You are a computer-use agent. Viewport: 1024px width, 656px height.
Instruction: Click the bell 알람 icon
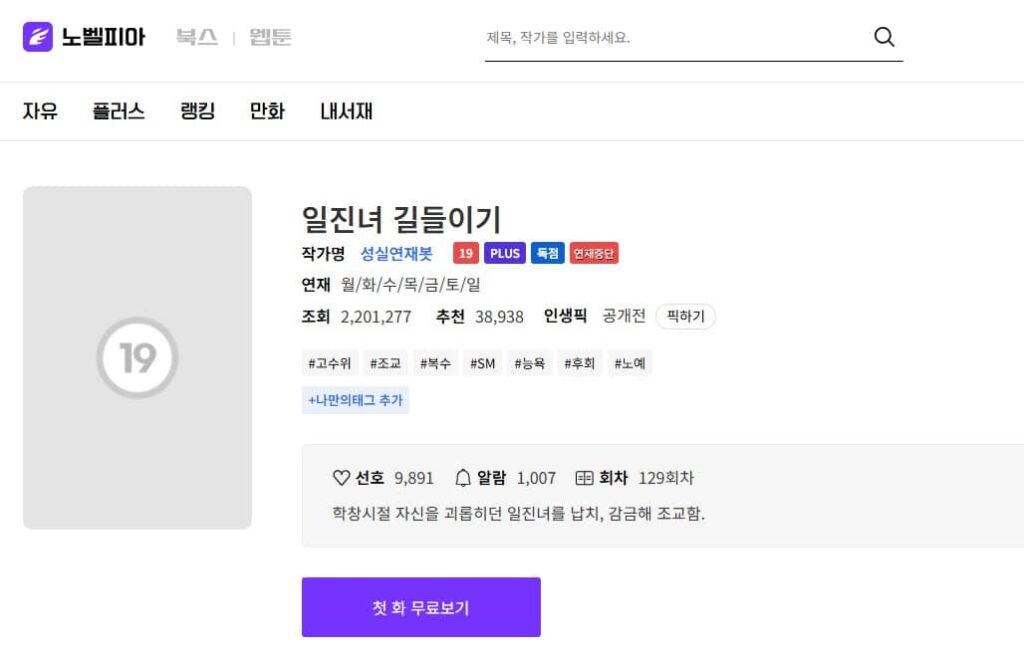[x=463, y=478]
